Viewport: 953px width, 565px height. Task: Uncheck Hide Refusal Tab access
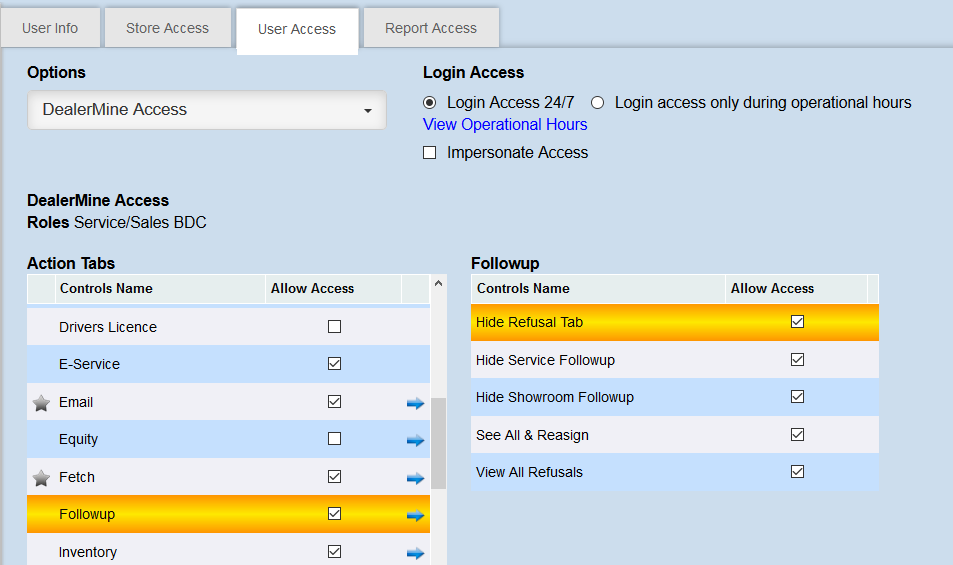pyautogui.click(x=797, y=322)
